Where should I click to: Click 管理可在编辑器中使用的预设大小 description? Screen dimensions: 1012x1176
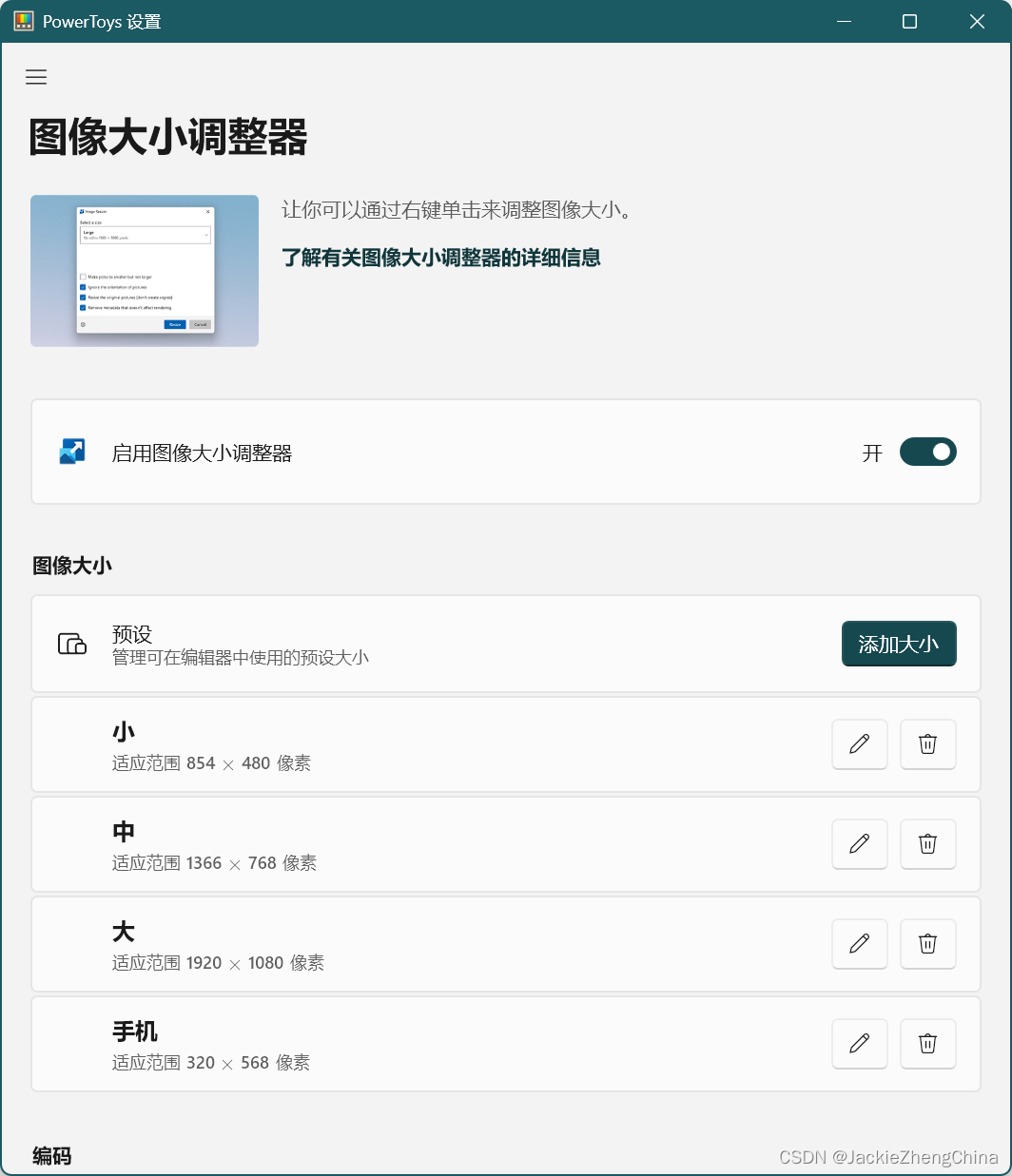coord(241,658)
